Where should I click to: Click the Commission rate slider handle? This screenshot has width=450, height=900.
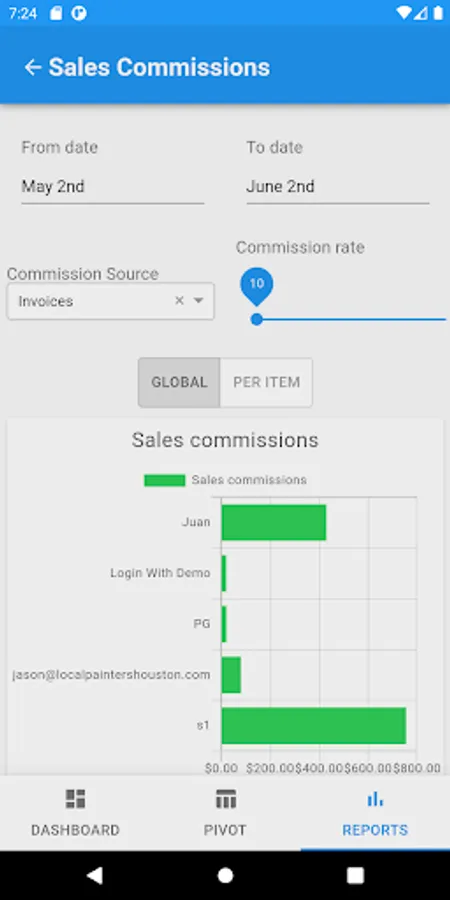[257, 320]
